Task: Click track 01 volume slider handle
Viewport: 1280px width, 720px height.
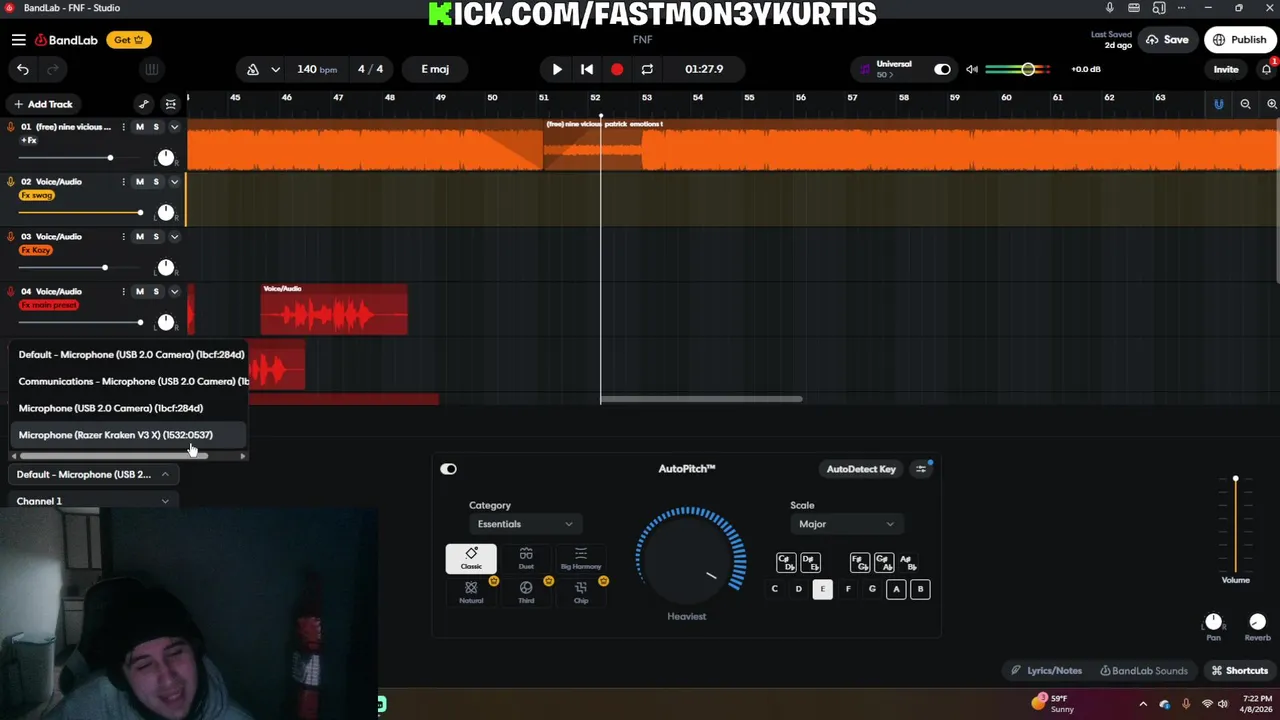Action: click(110, 158)
